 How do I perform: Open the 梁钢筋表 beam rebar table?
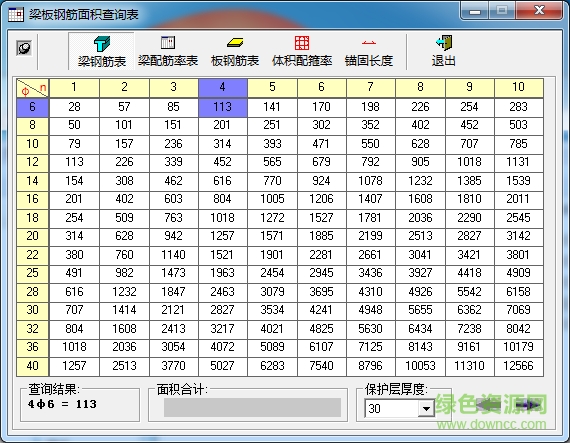click(x=101, y=51)
